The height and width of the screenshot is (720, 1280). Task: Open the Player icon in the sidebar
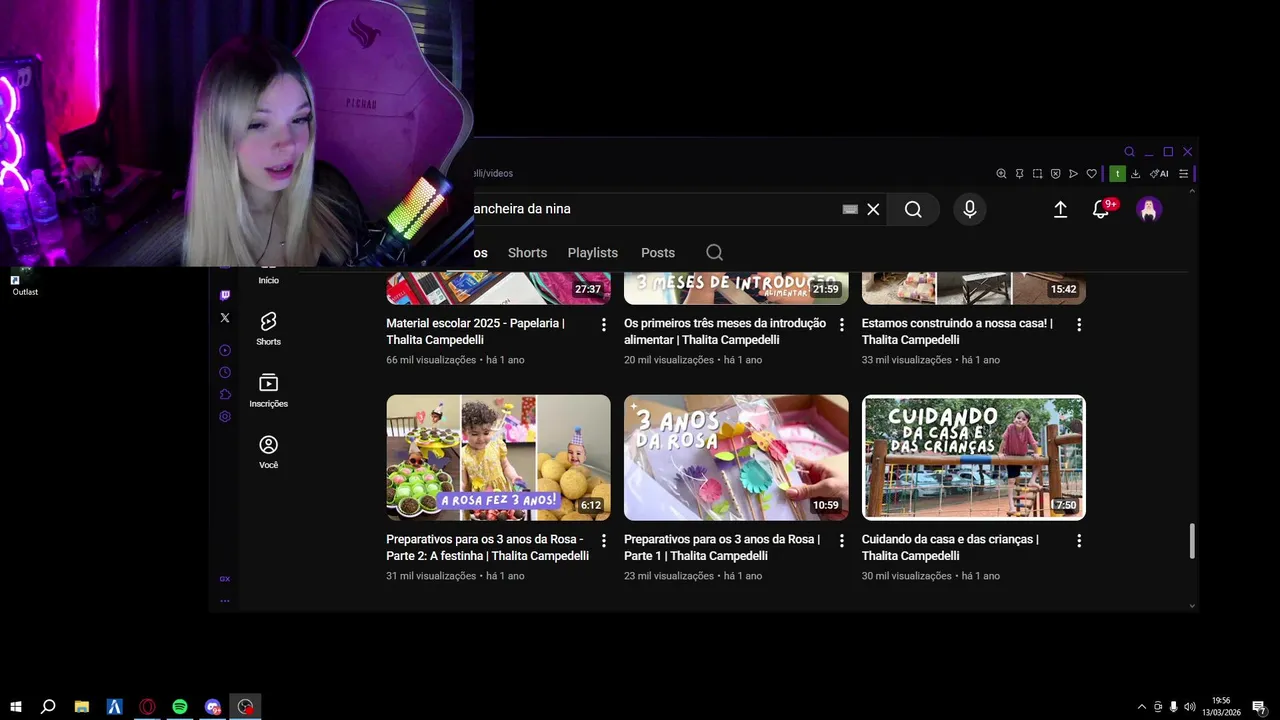(225, 350)
